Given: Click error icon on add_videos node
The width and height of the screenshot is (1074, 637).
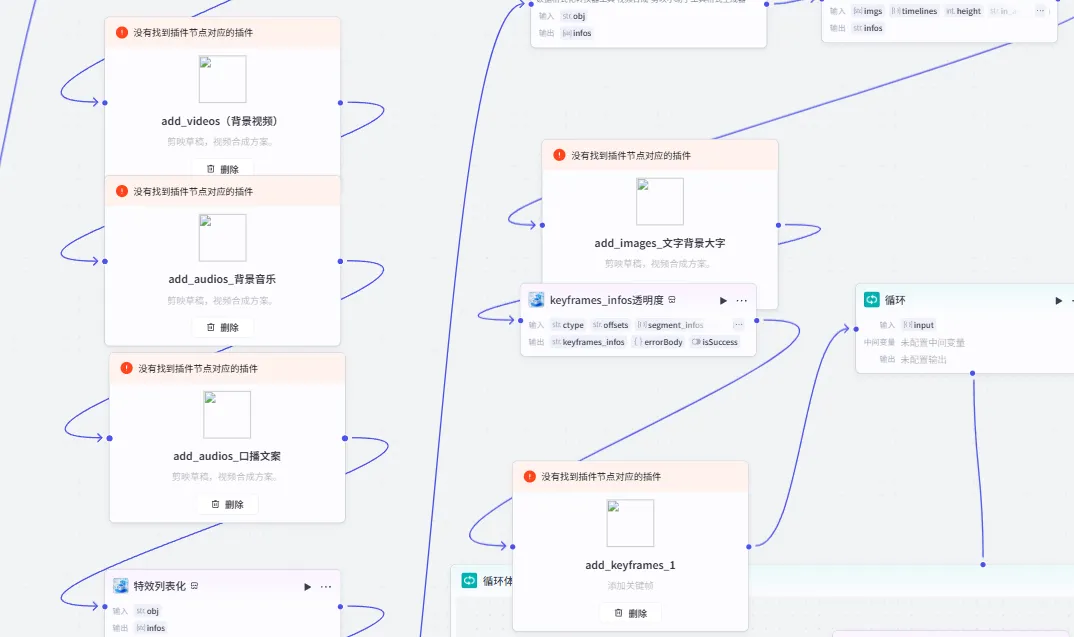Looking at the screenshot, I should pyautogui.click(x=122, y=32).
